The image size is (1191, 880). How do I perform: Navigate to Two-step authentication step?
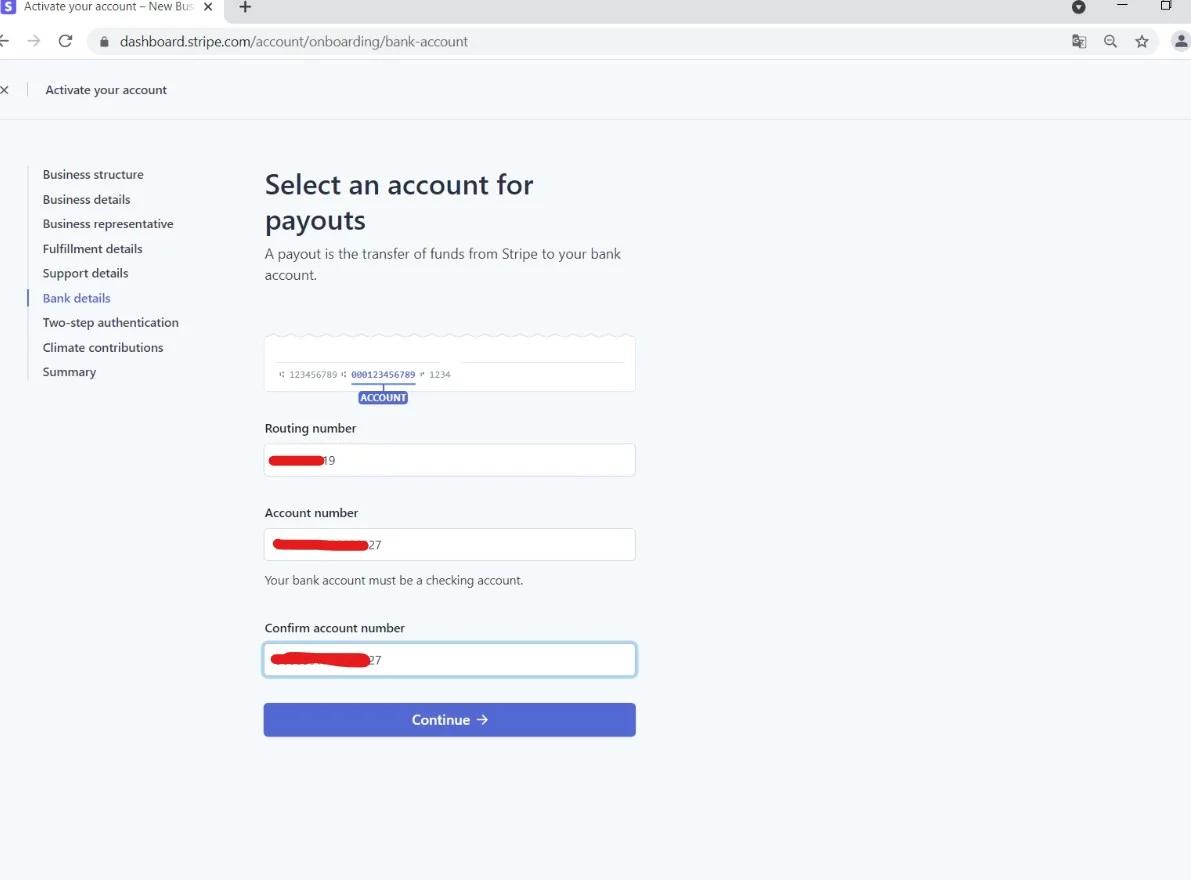click(x=110, y=323)
